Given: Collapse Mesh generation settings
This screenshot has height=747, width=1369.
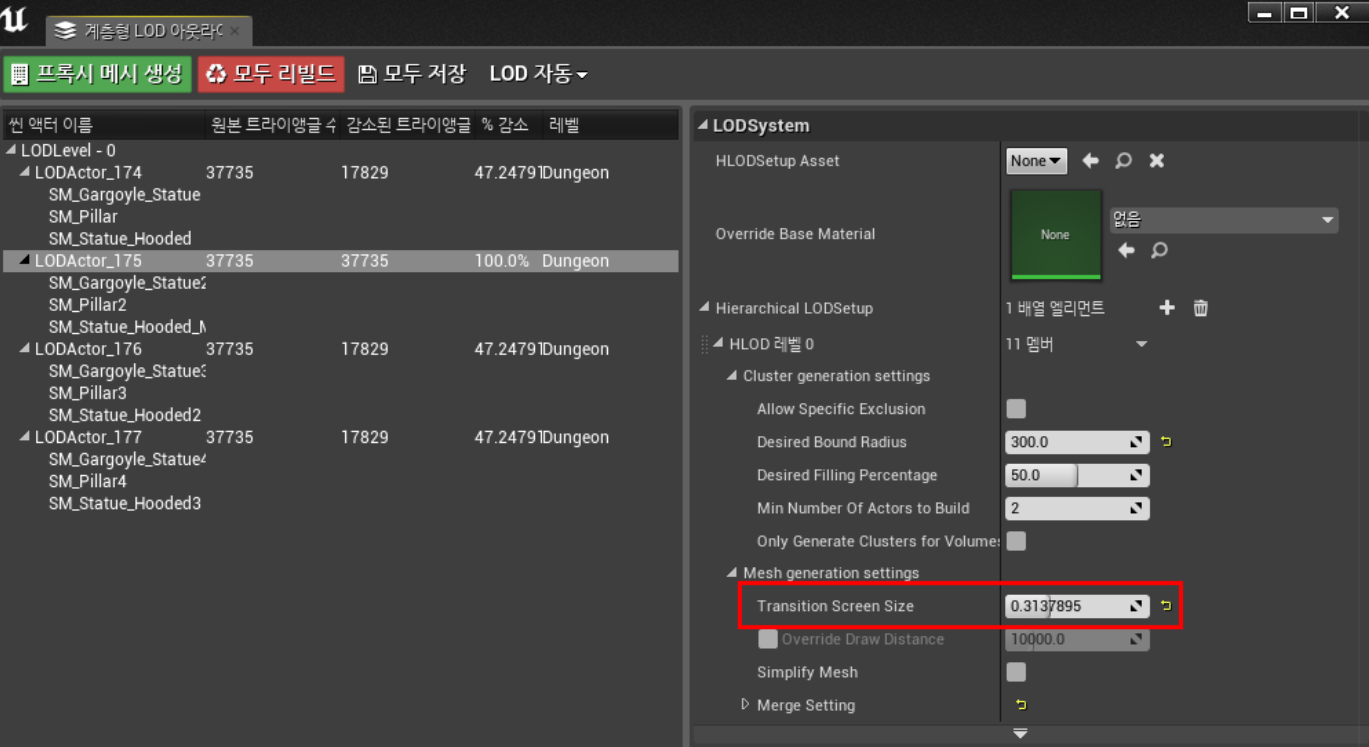Looking at the screenshot, I should click(x=732, y=573).
